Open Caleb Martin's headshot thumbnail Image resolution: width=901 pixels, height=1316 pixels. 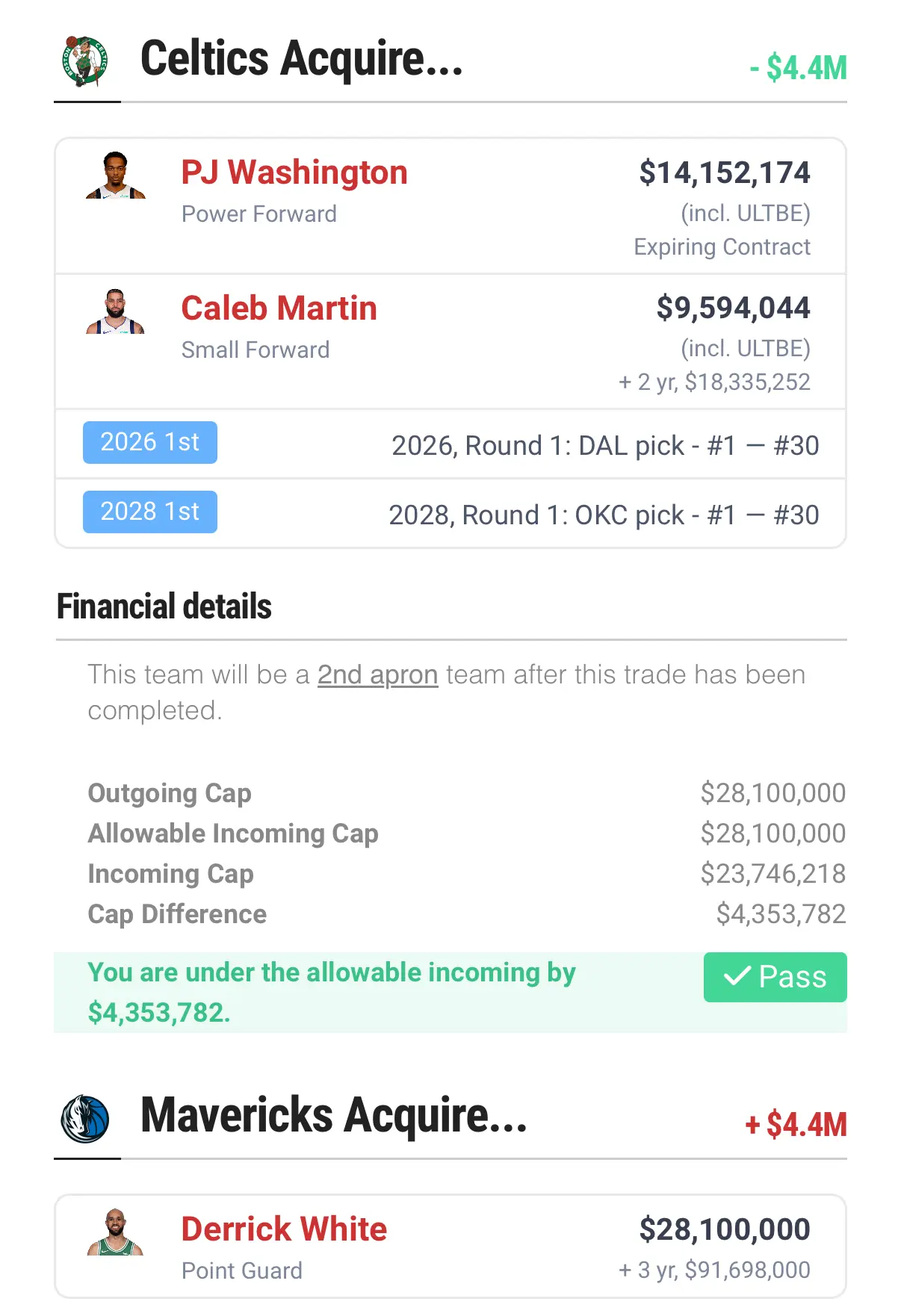click(115, 311)
